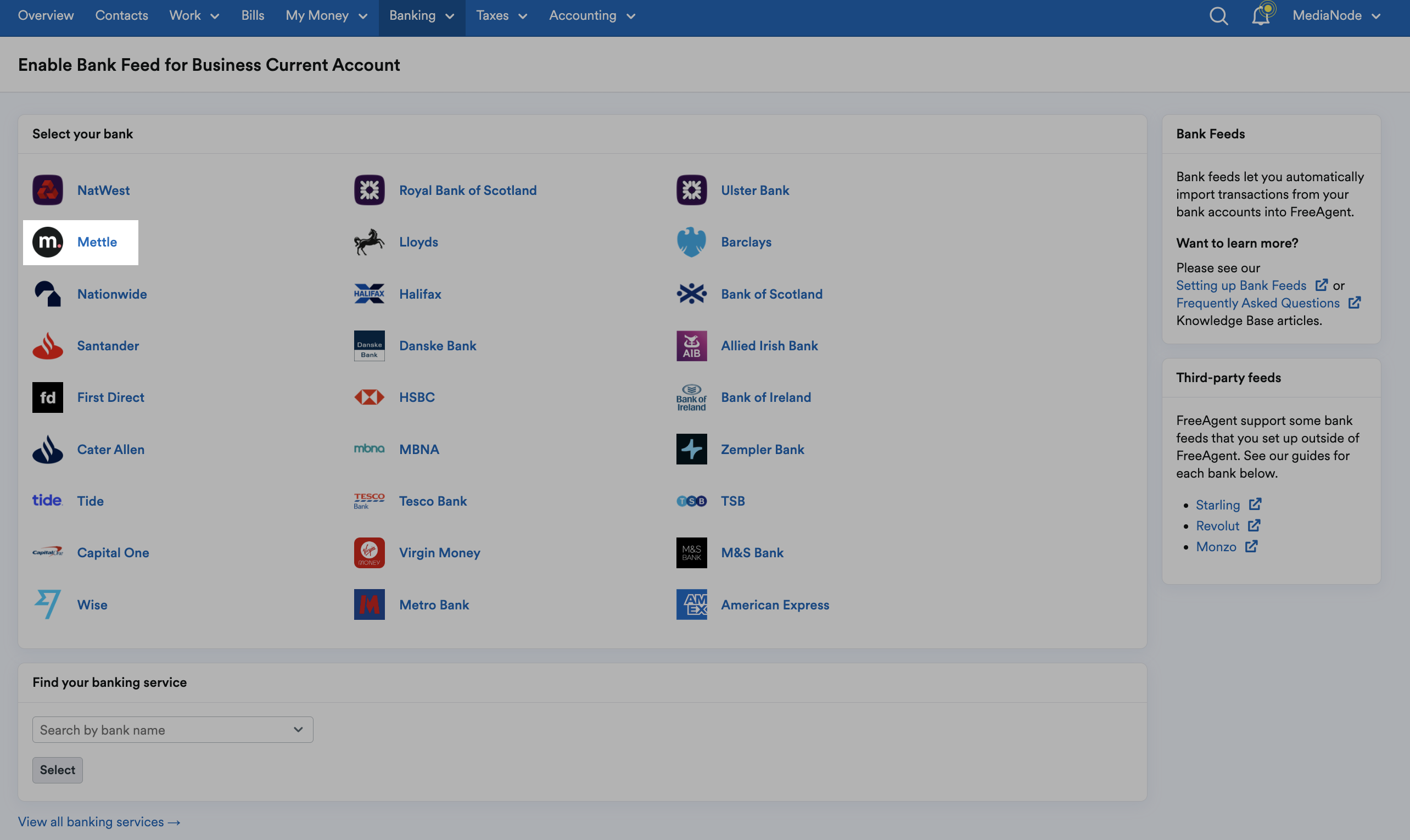Screen dimensions: 1410x840
Task: Choose the Danske Bank text link
Action: click(438, 345)
